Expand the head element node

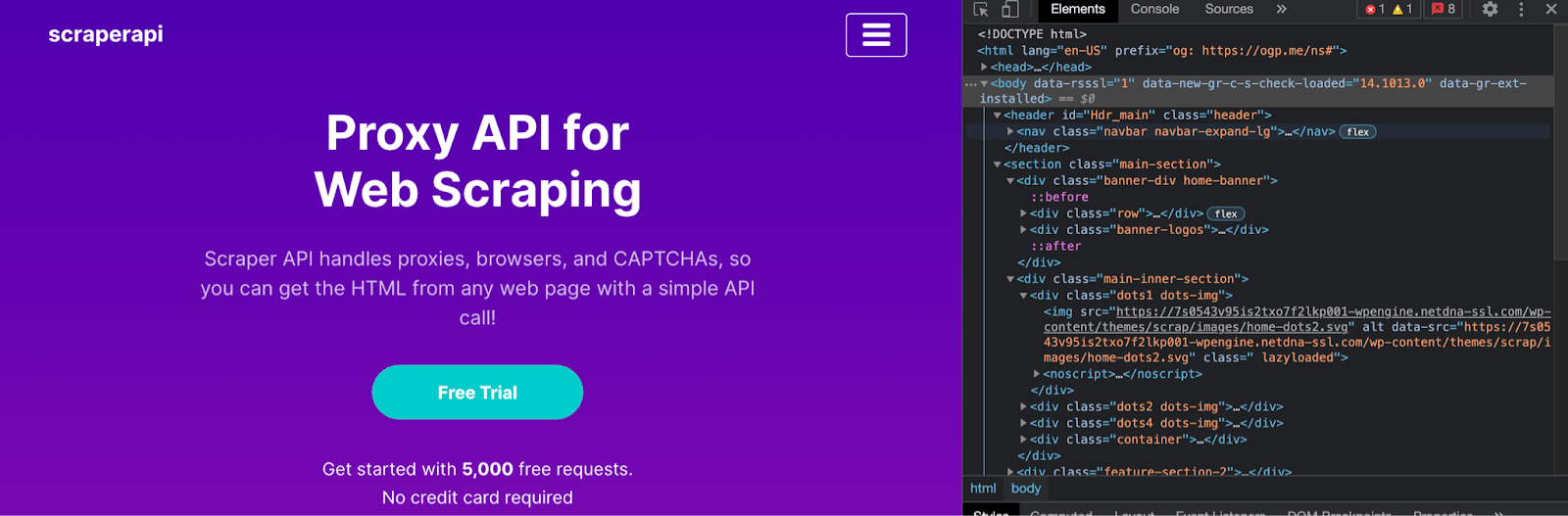[984, 68]
